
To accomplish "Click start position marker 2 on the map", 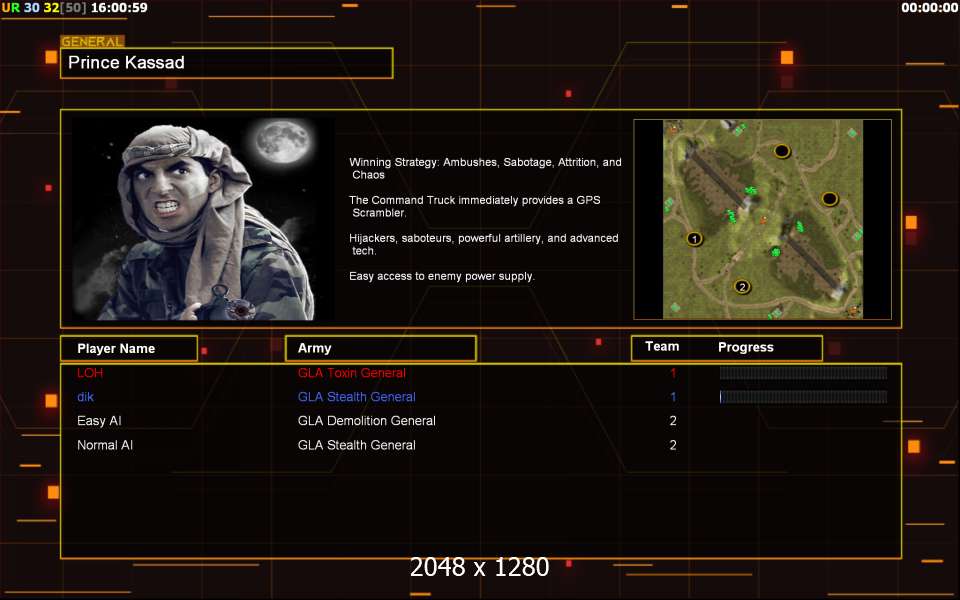I will [x=742, y=287].
